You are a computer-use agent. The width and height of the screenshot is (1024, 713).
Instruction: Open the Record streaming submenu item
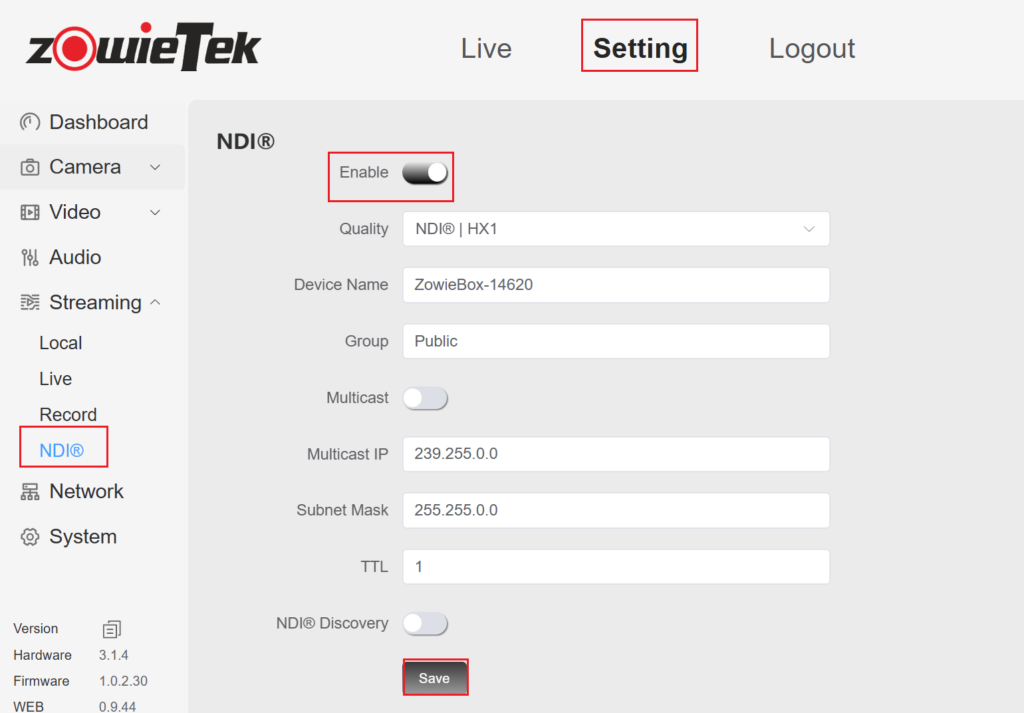tap(68, 415)
